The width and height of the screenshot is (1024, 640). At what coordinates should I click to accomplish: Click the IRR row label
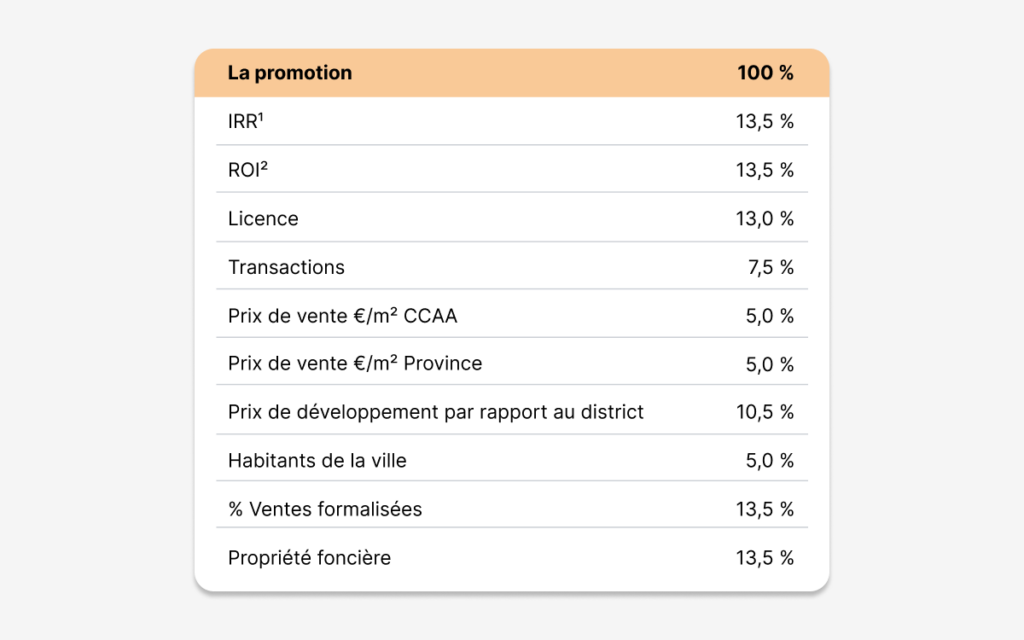tap(246, 121)
